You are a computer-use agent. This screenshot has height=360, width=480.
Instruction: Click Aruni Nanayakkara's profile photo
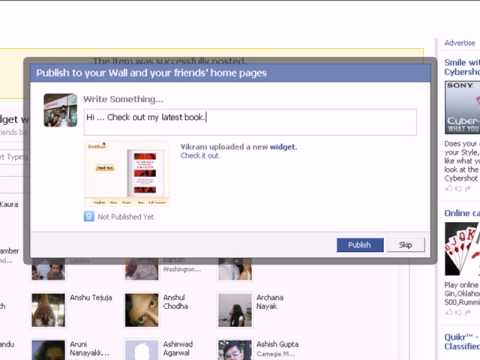pos(48,350)
